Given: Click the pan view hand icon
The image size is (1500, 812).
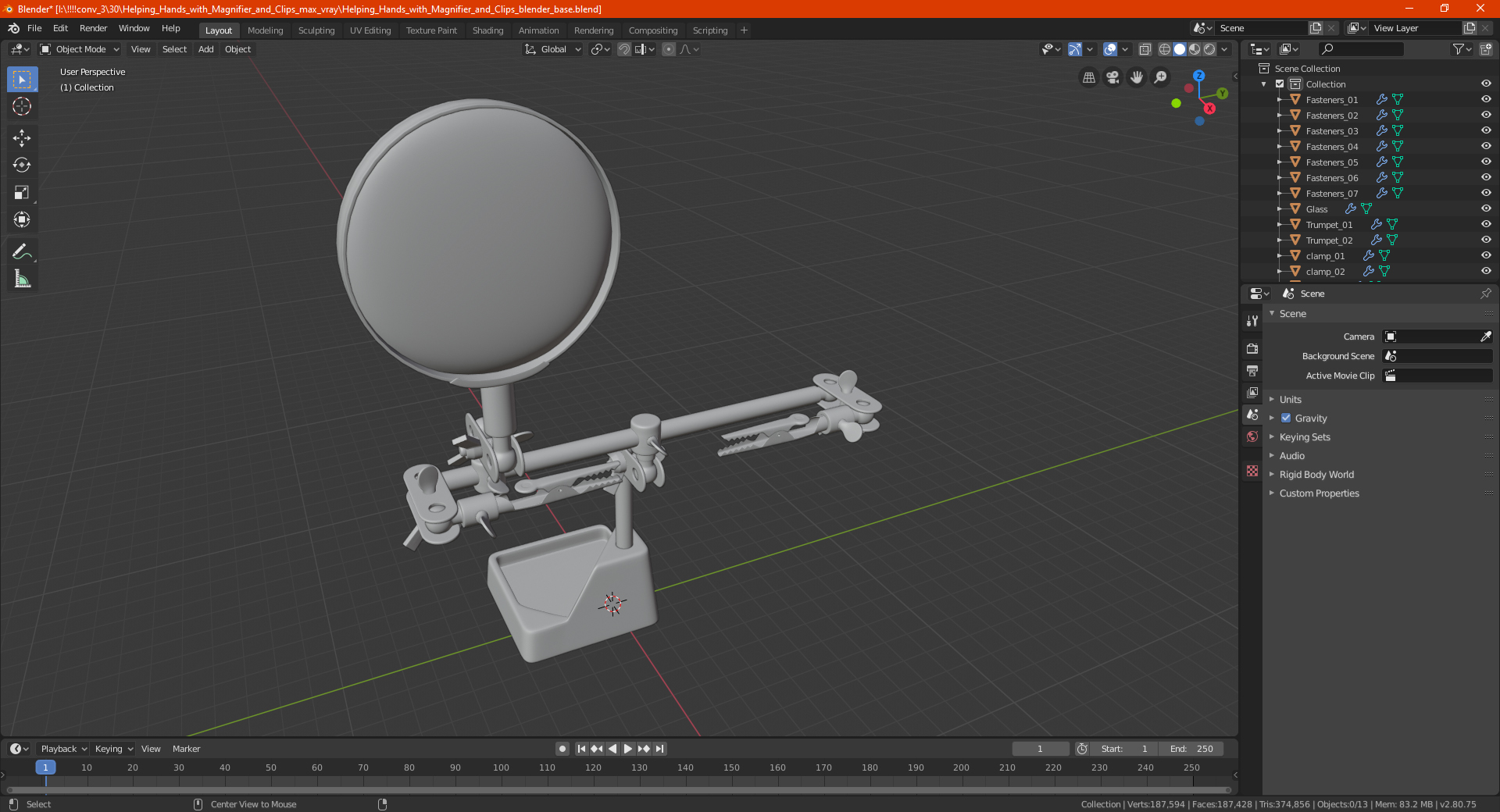Looking at the screenshot, I should click(x=1137, y=77).
